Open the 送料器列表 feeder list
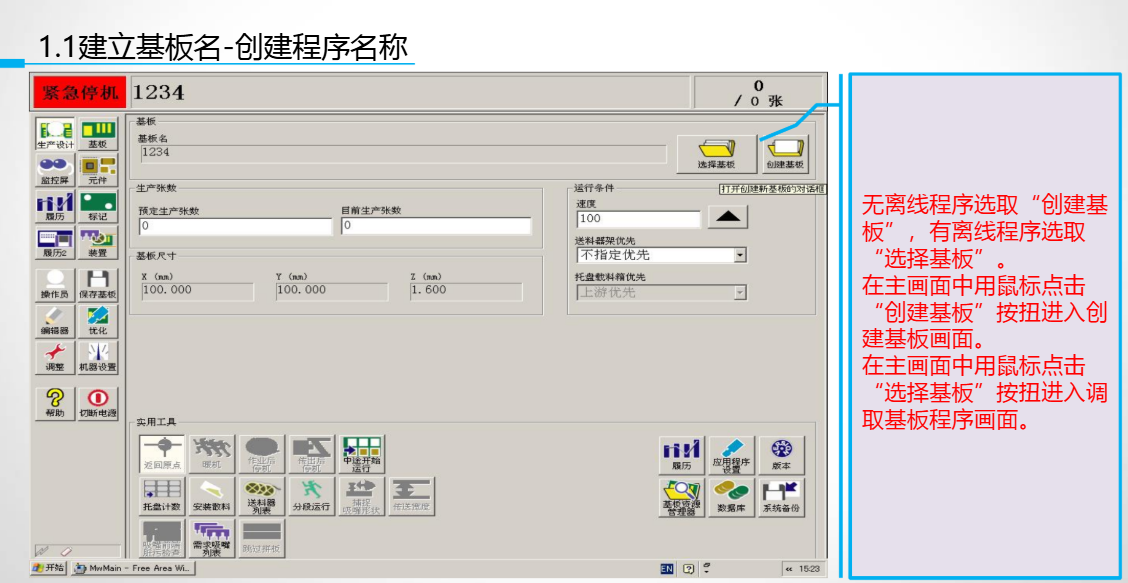Image resolution: width=1128 pixels, height=583 pixels. (262, 497)
